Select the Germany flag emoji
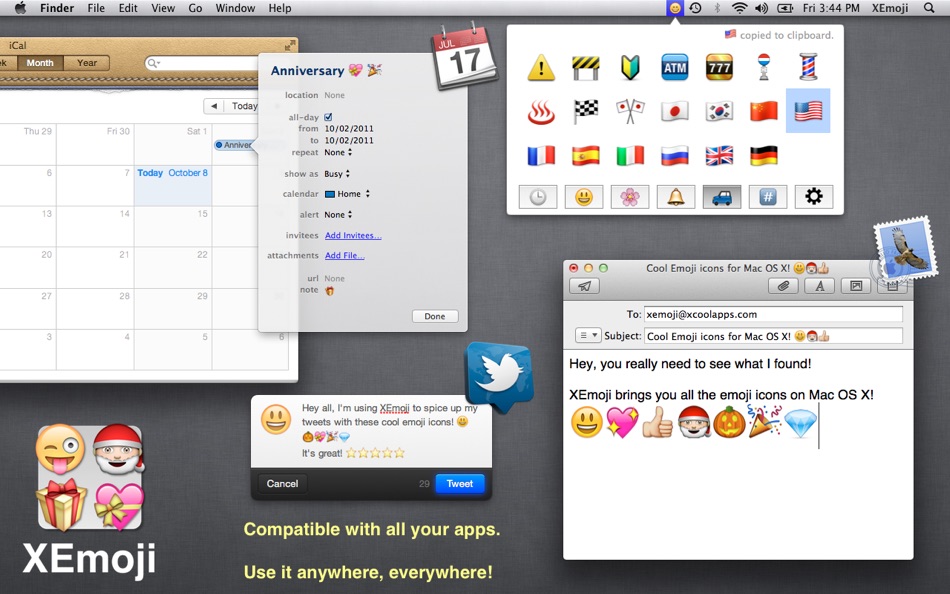Screen dimensions: 950x594 (763, 156)
